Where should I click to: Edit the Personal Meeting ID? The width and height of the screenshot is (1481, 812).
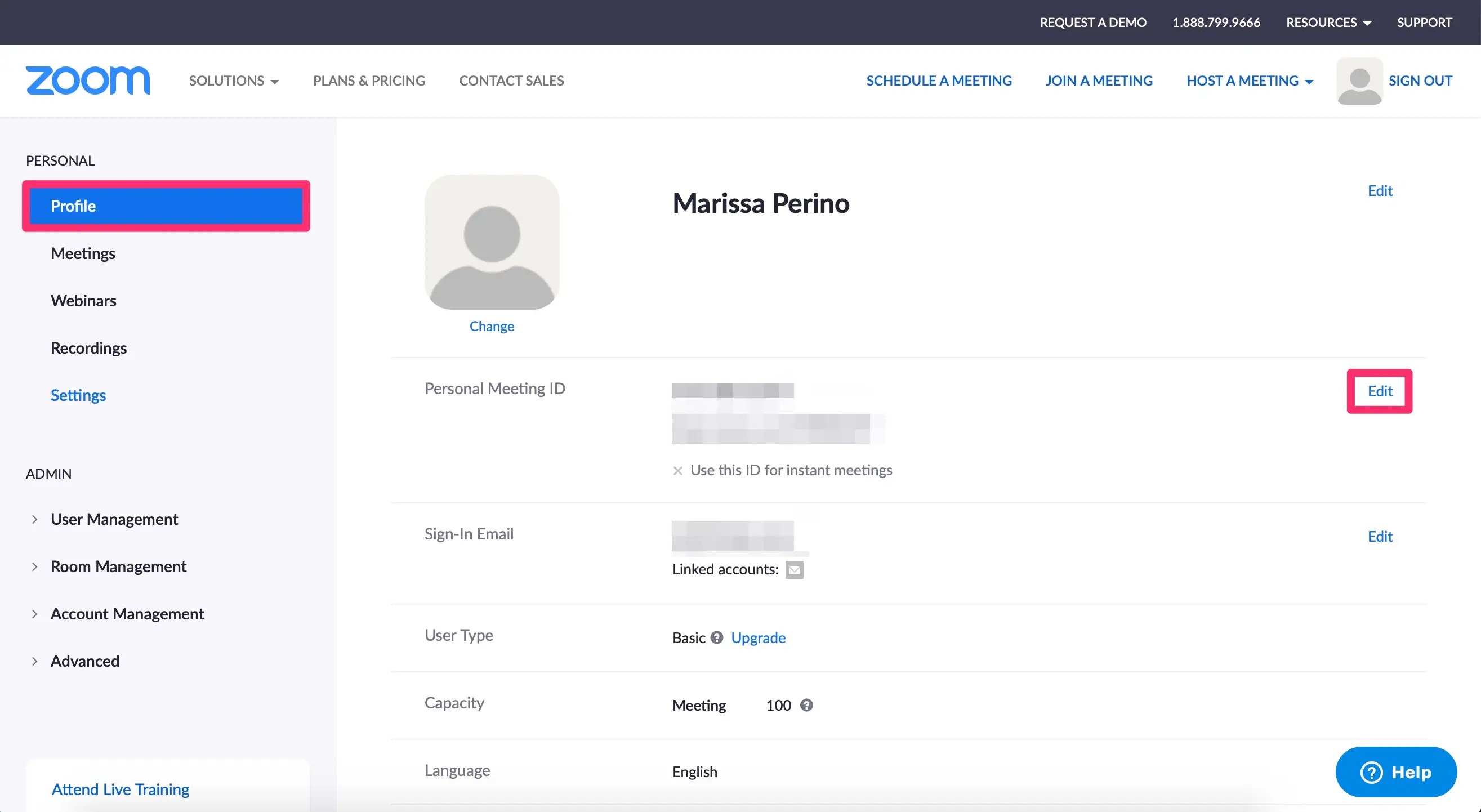[x=1380, y=391]
